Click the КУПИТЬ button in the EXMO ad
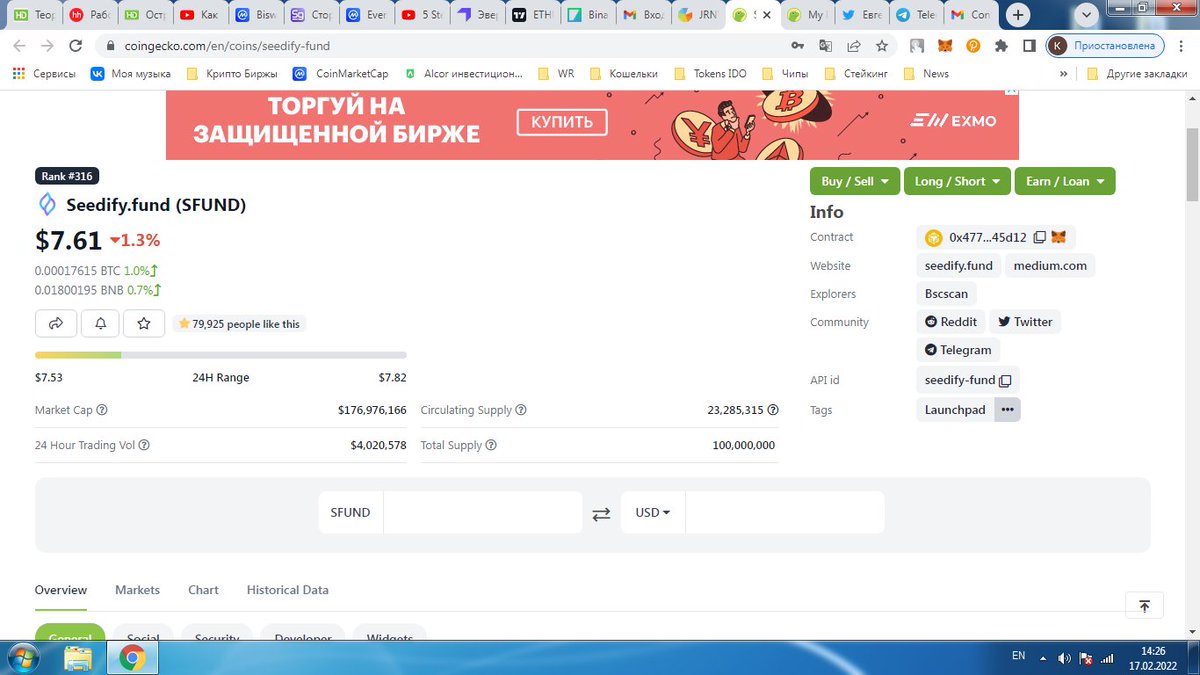 pos(562,122)
